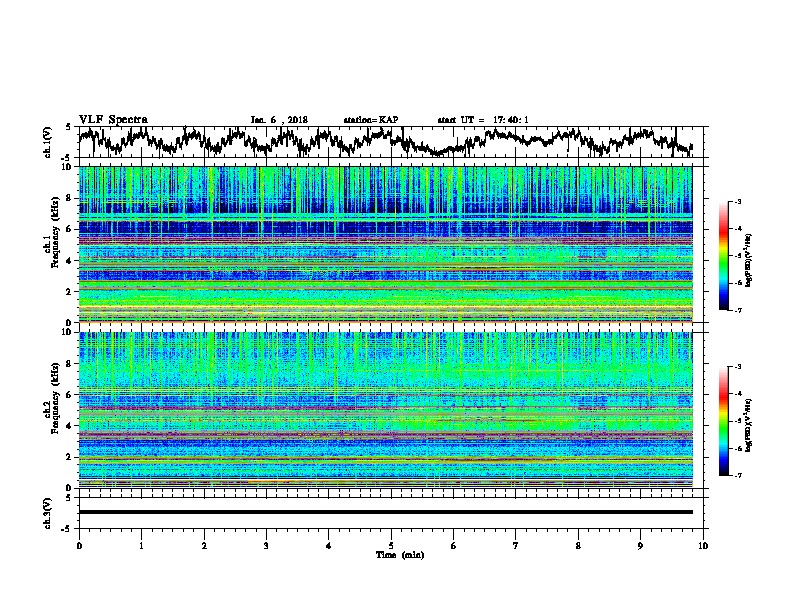Click the "ch.1(V)" axis label at top
This screenshot has width=792, height=612.
(48, 142)
